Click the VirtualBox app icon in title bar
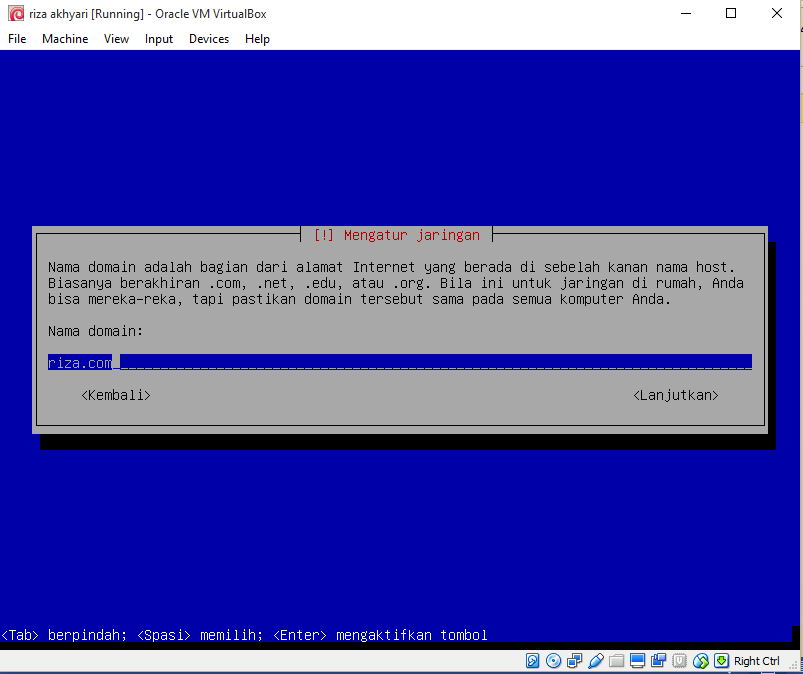The height and width of the screenshot is (674, 803). 16,13
